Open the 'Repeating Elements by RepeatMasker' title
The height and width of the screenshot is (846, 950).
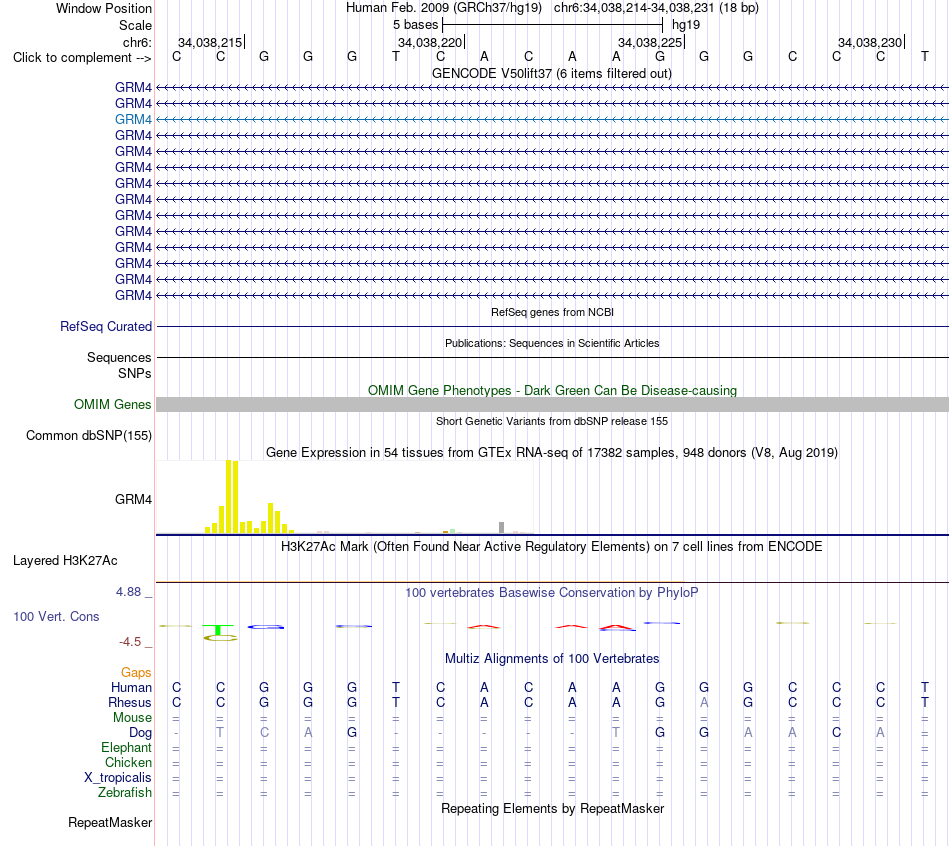(552, 808)
